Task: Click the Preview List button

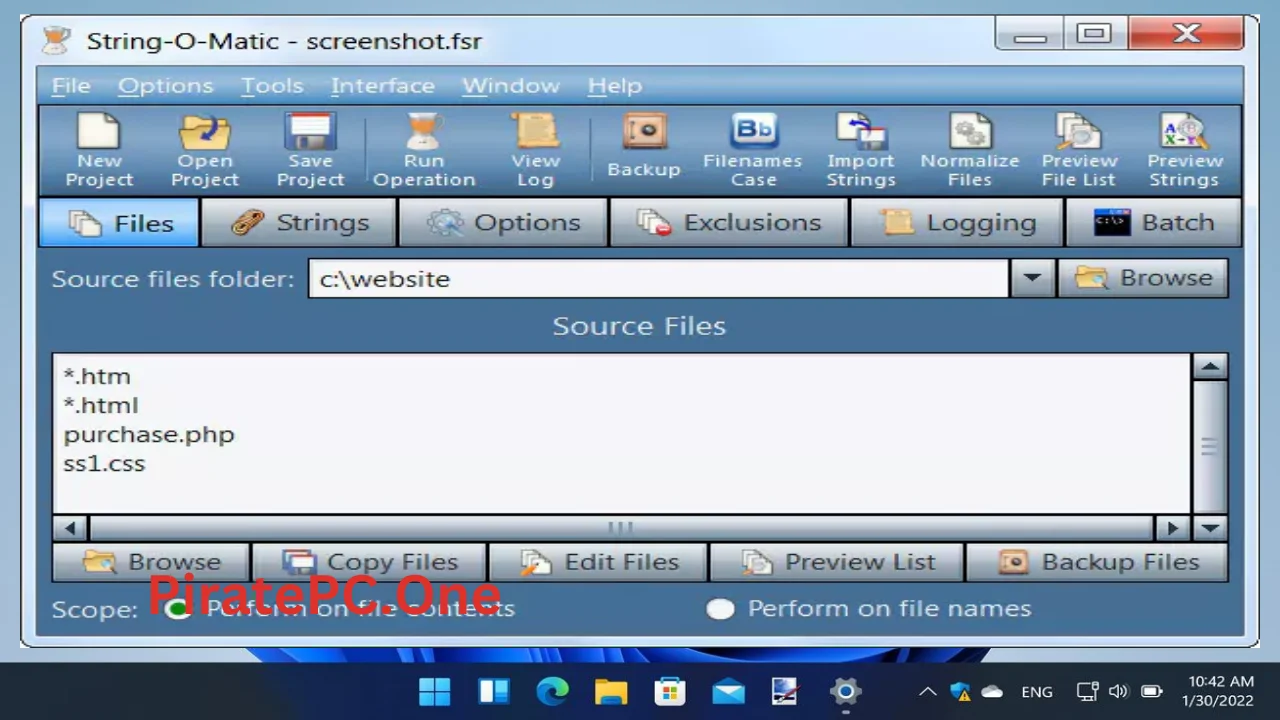Action: click(x=836, y=562)
